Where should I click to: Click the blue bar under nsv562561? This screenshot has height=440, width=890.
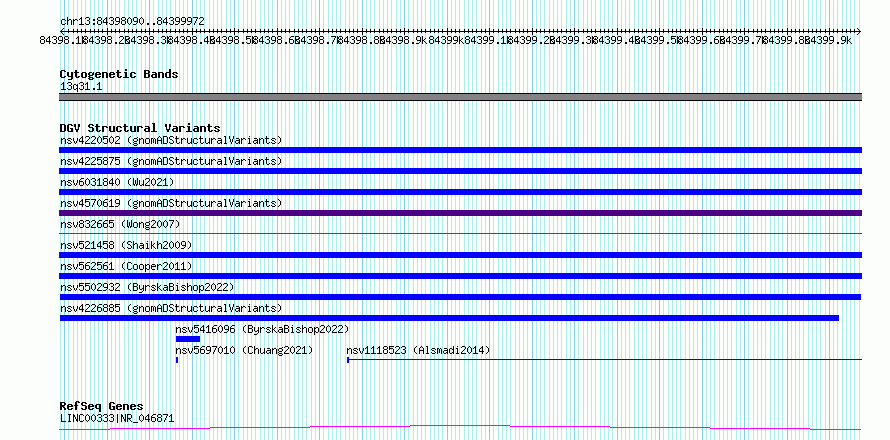click(460, 276)
